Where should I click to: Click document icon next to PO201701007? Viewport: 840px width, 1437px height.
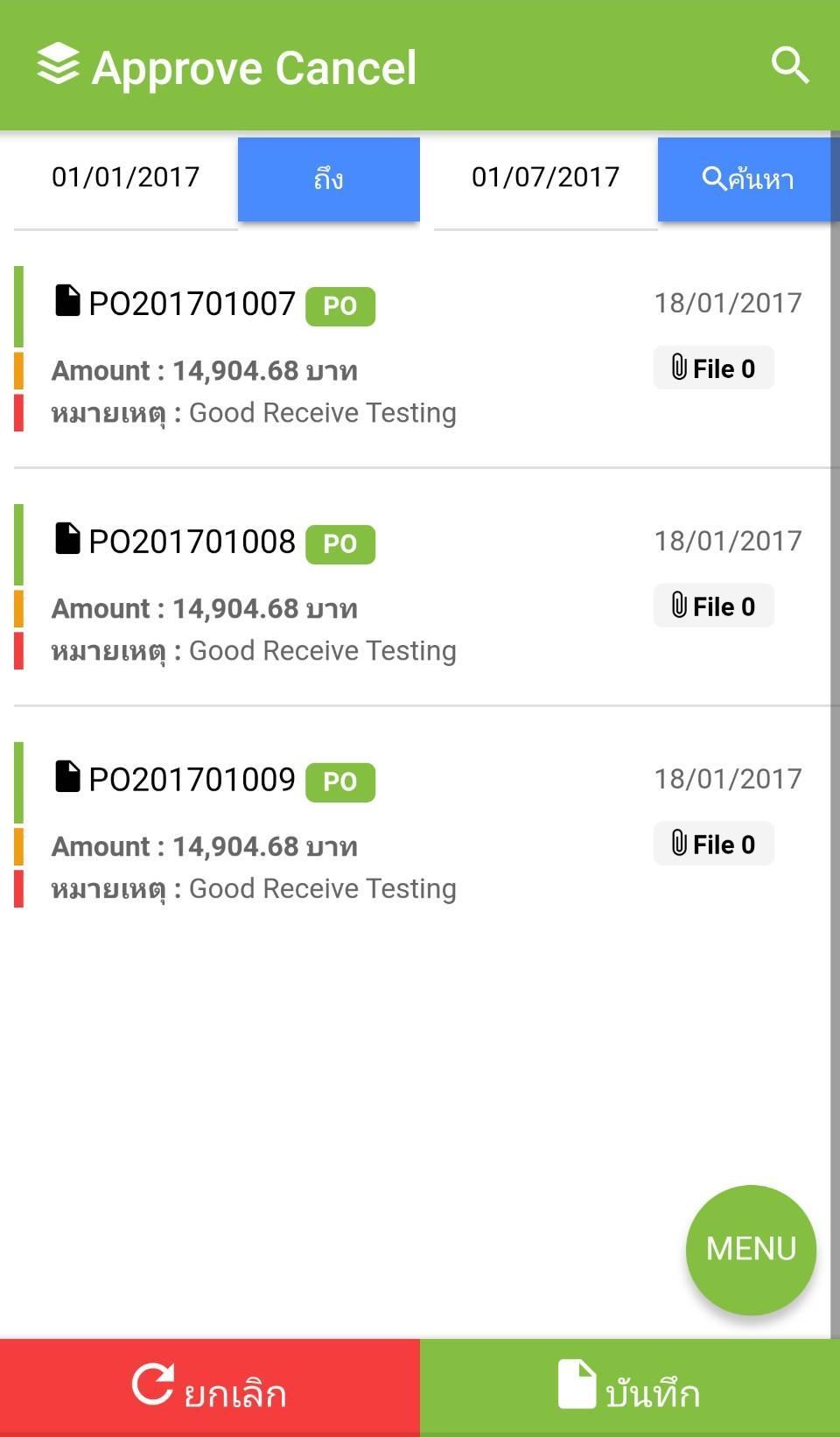click(67, 300)
